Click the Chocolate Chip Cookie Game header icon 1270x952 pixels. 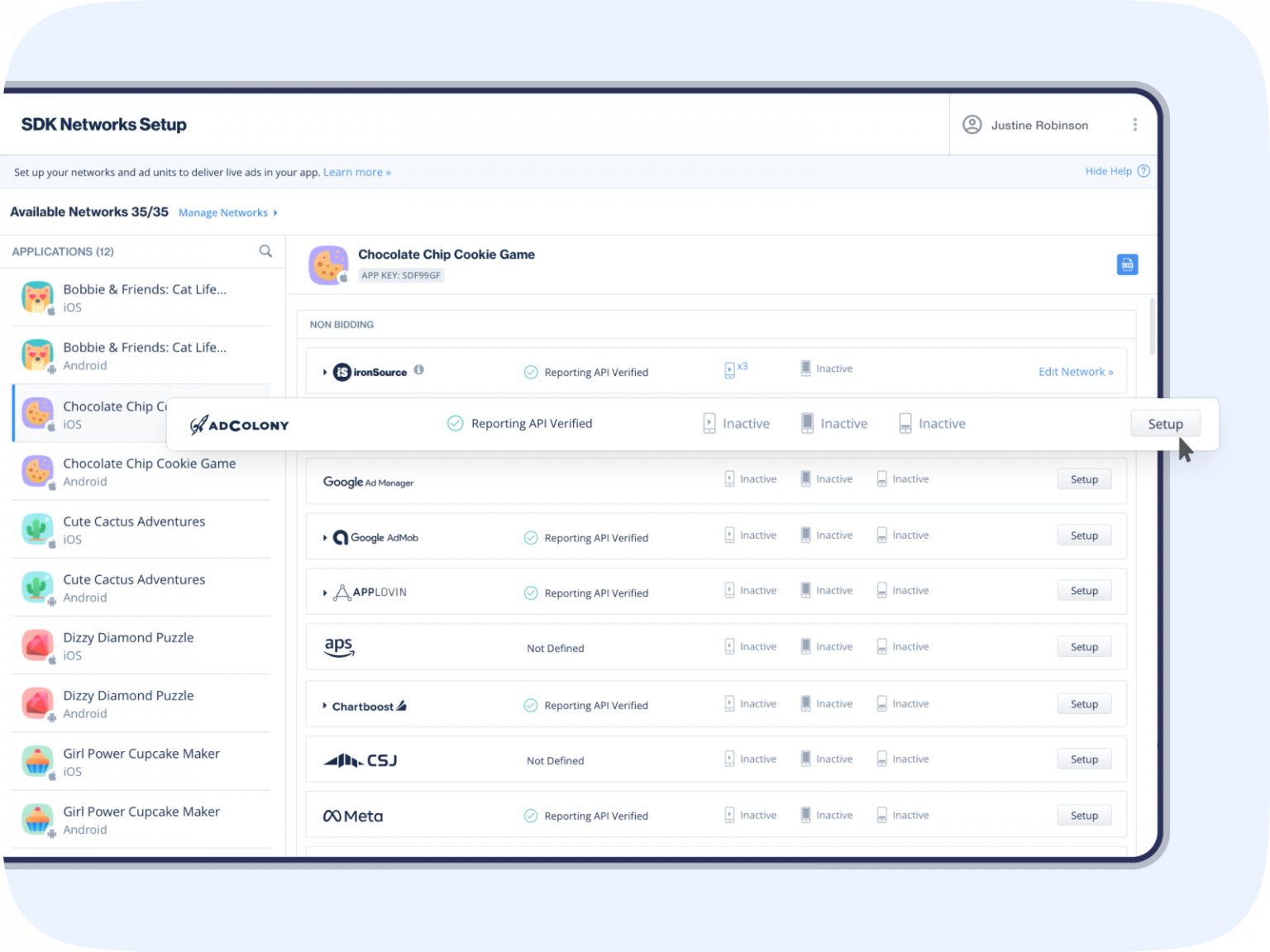328,265
